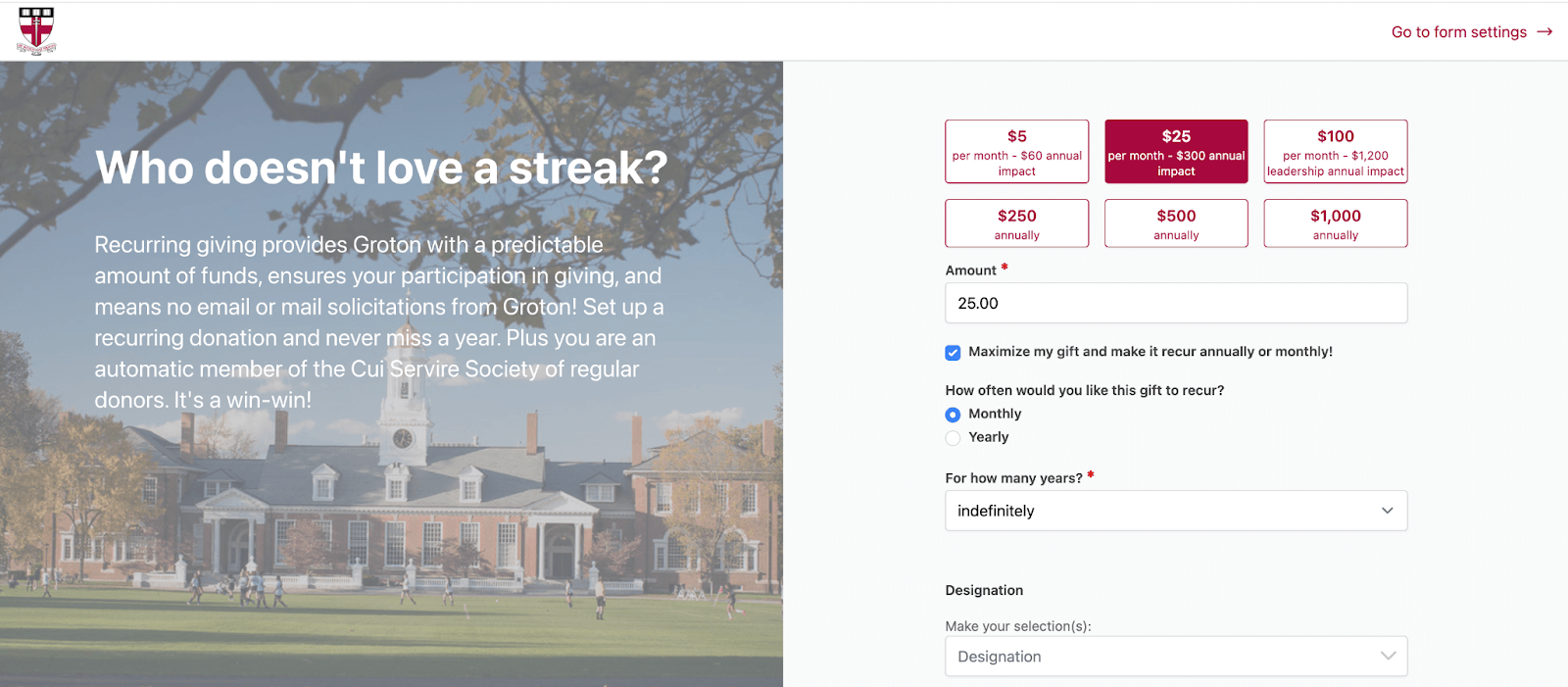Screen dimensions: 1568x687
Task: Open the Designation selection dropdown
Action: [1175, 656]
